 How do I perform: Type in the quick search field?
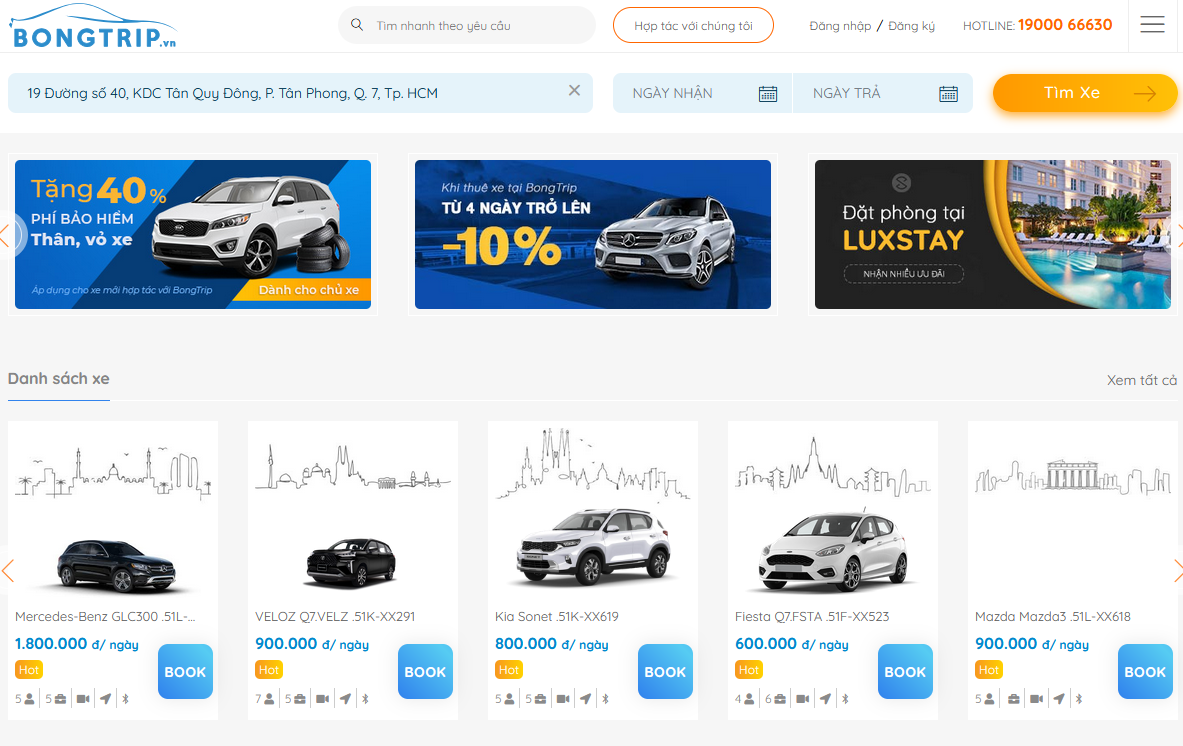point(475,25)
